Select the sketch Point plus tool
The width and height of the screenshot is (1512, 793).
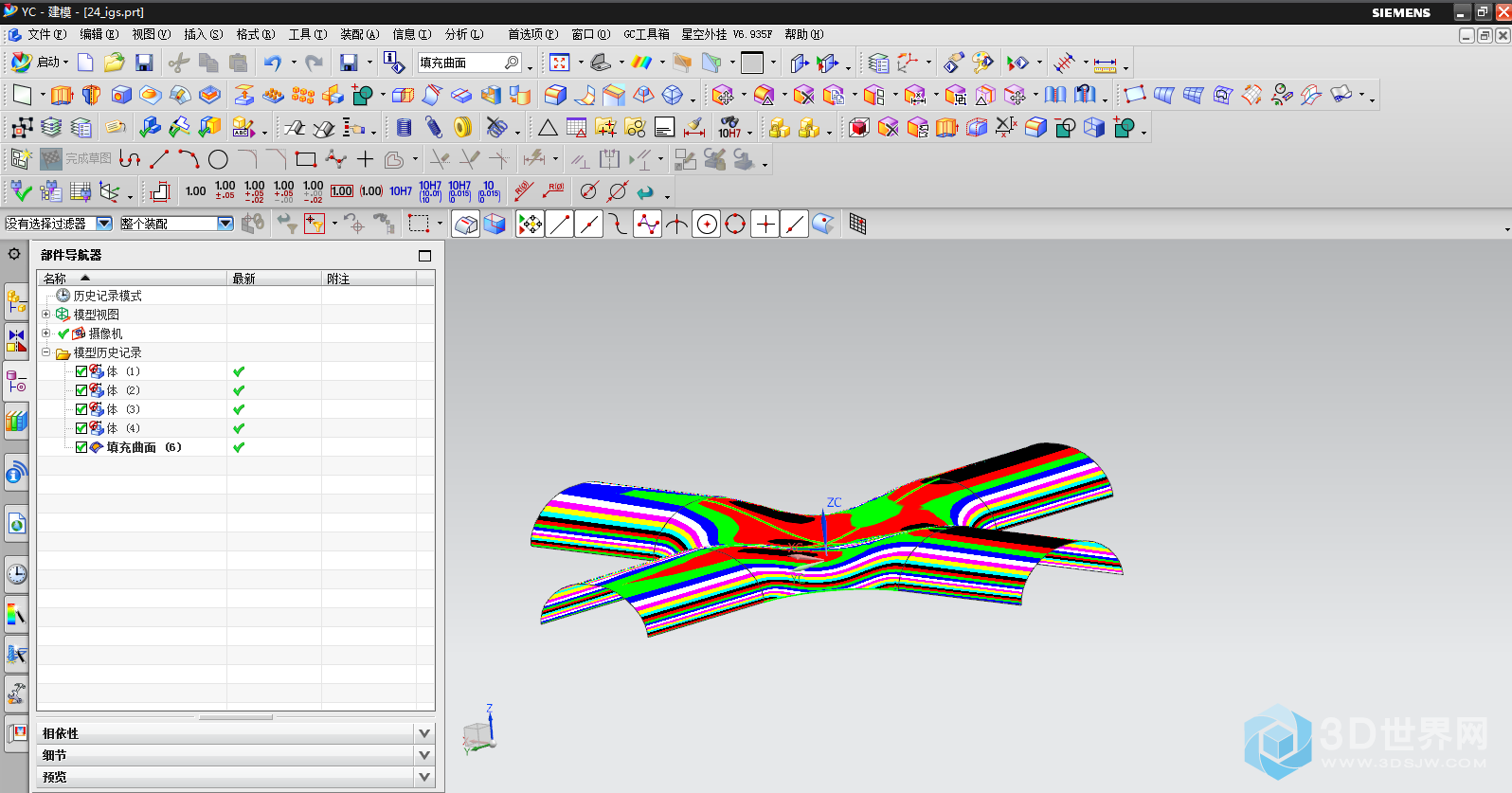point(365,159)
